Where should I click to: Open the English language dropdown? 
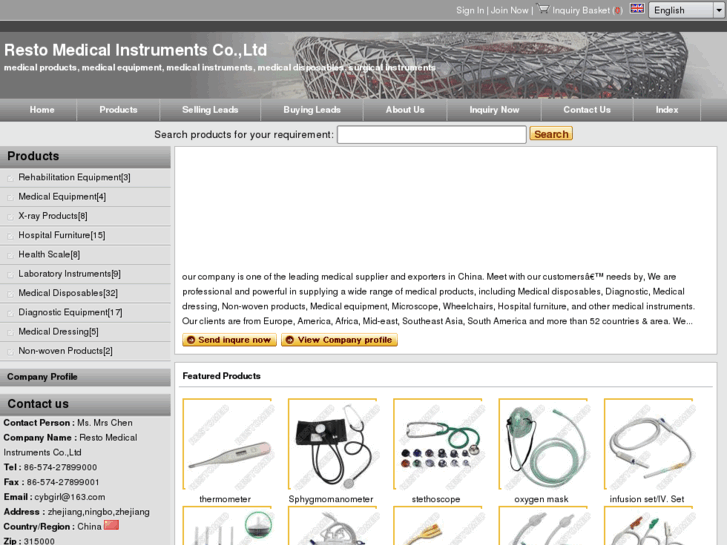pyautogui.click(x=687, y=10)
